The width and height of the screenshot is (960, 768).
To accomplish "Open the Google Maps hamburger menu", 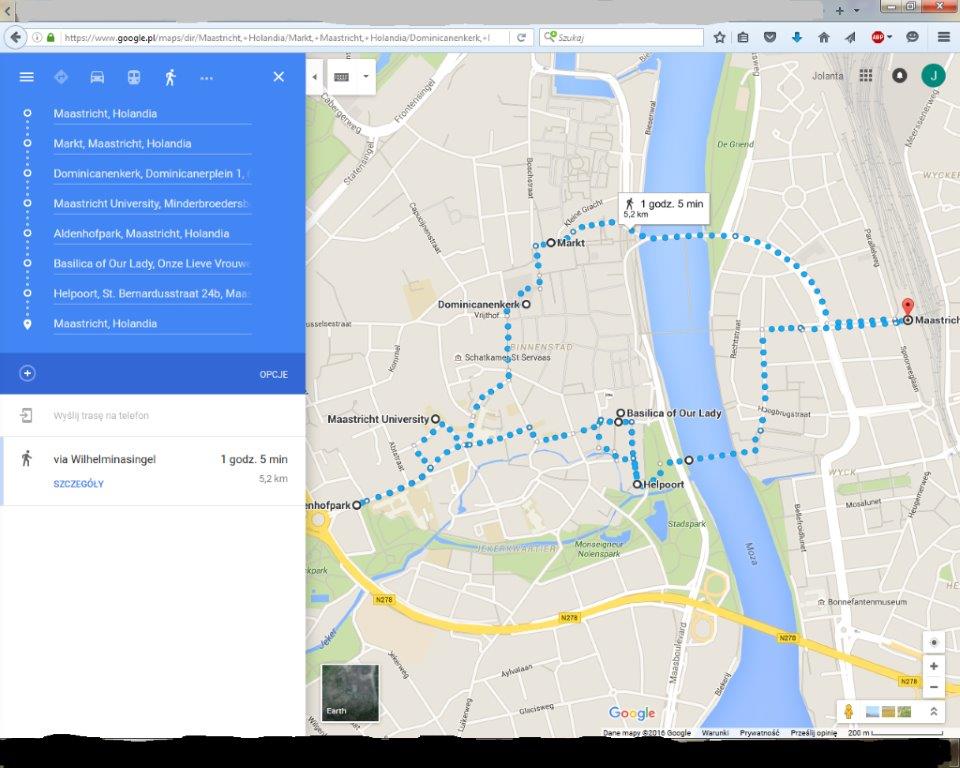I will point(26,77).
